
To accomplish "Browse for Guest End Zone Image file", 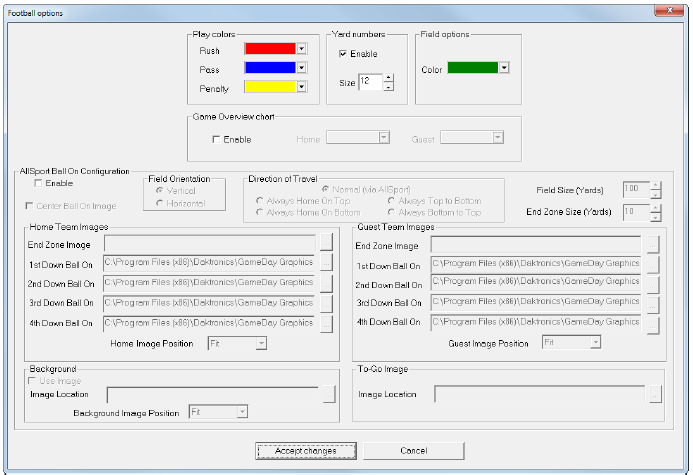I will tap(653, 242).
